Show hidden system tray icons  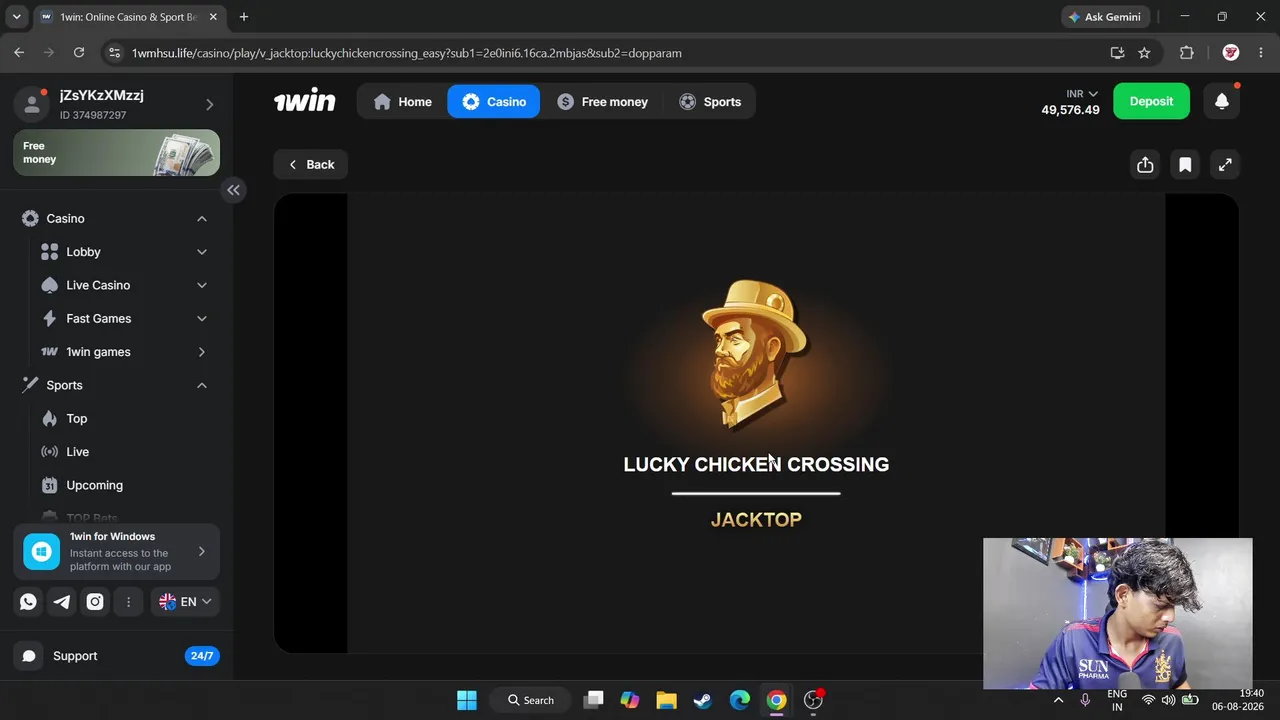pos(1058,700)
